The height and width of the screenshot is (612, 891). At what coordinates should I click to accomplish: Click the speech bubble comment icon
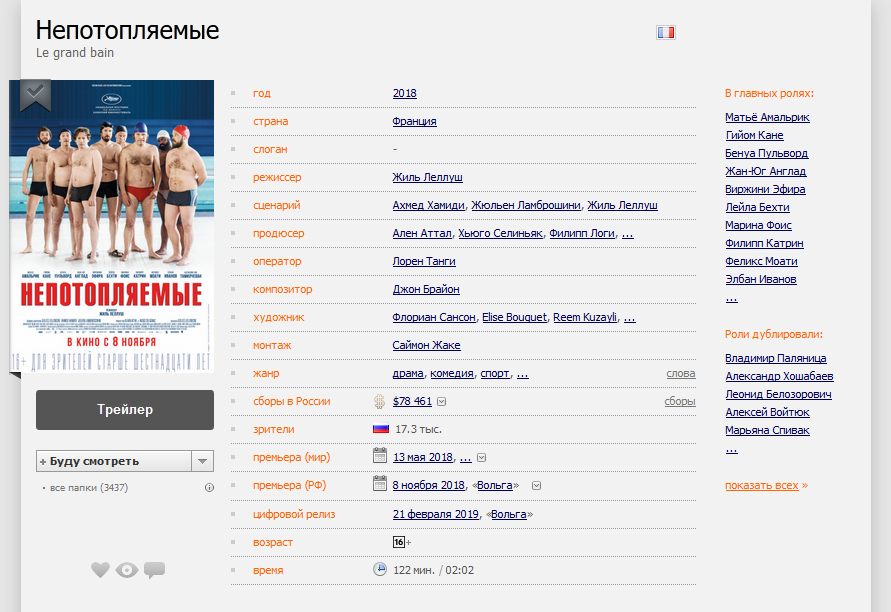[154, 570]
